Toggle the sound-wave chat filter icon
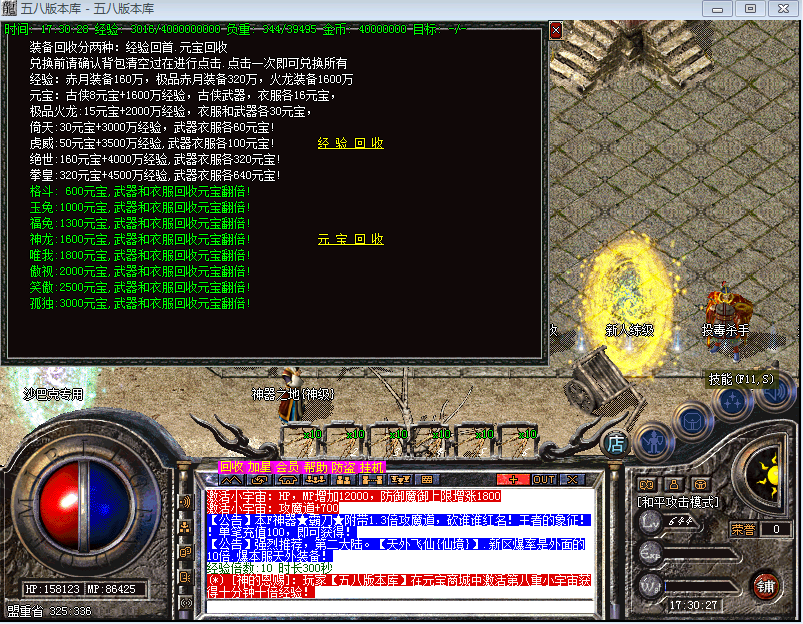The image size is (803, 624). pos(185,502)
